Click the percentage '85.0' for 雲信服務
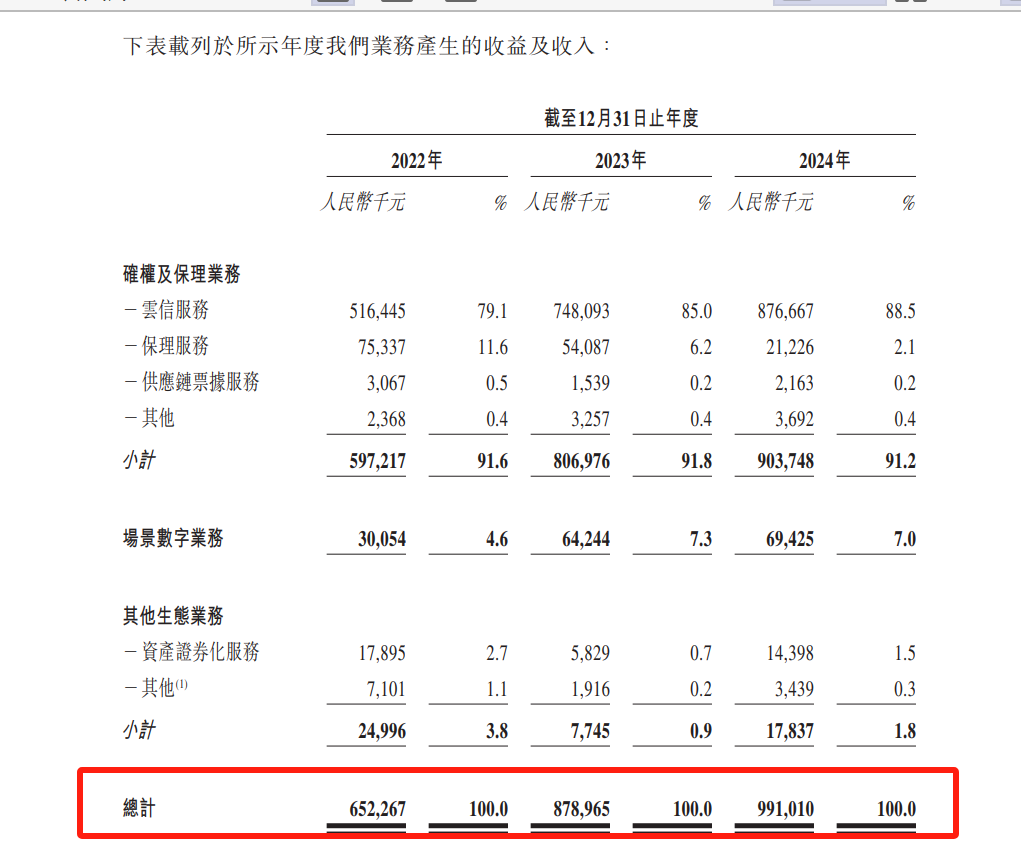The image size is (1021, 855). pyautogui.click(x=697, y=311)
